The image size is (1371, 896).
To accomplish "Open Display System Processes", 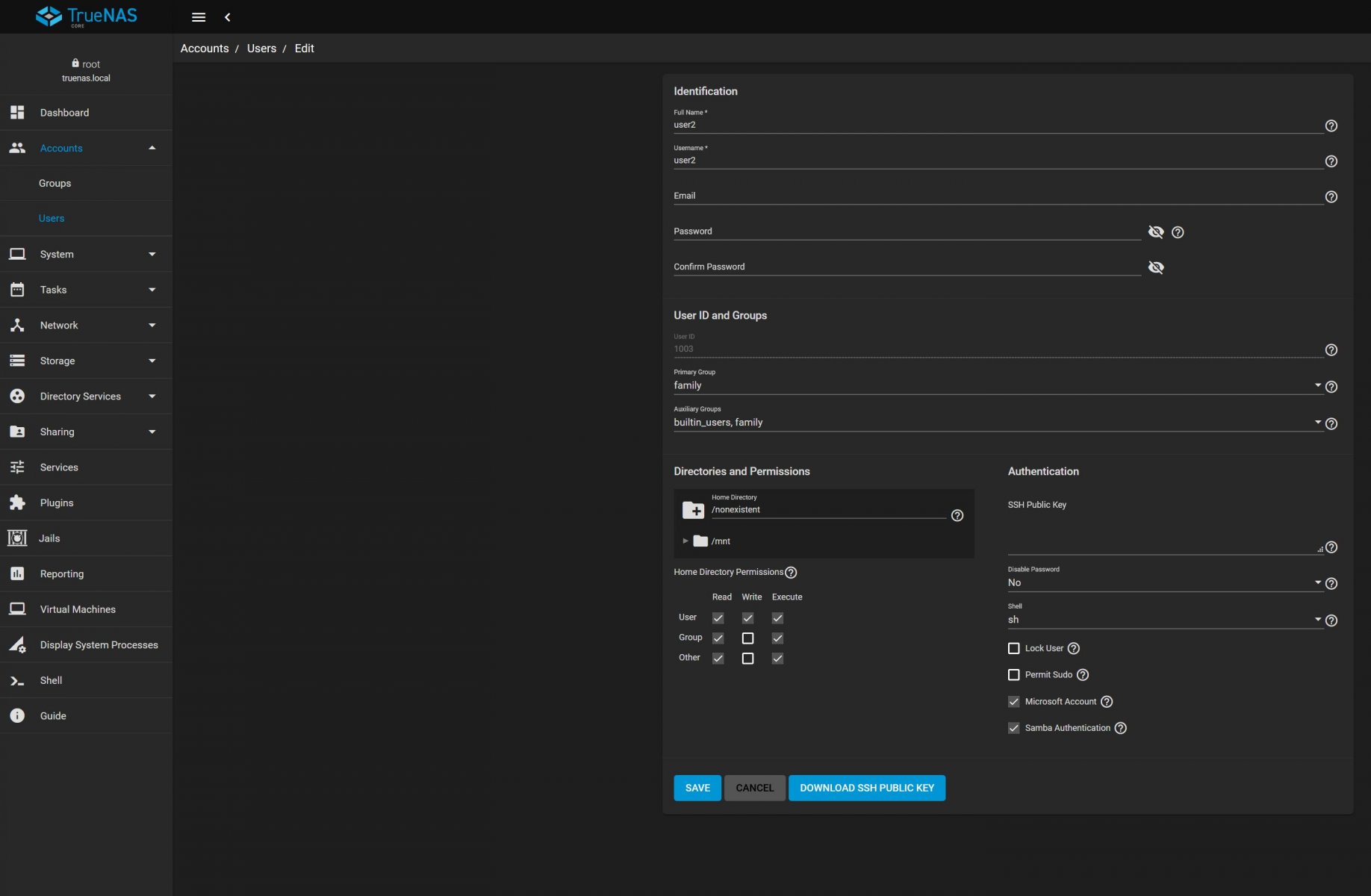I will 86,645.
